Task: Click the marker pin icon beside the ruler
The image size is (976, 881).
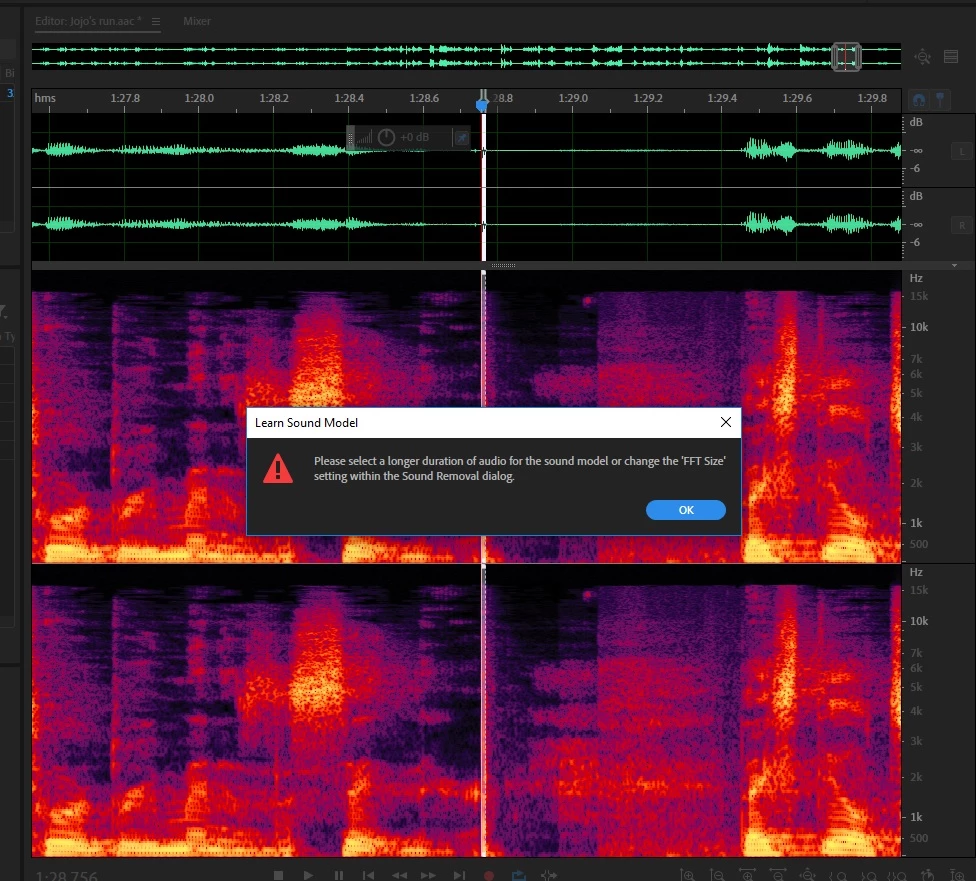Action: point(941,100)
